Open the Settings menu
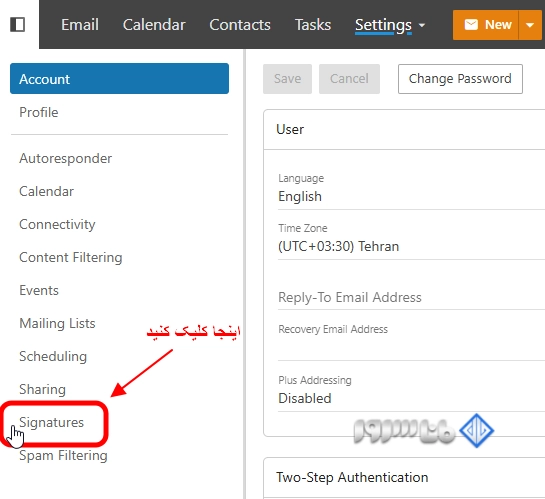This screenshot has height=499, width=545. point(383,25)
